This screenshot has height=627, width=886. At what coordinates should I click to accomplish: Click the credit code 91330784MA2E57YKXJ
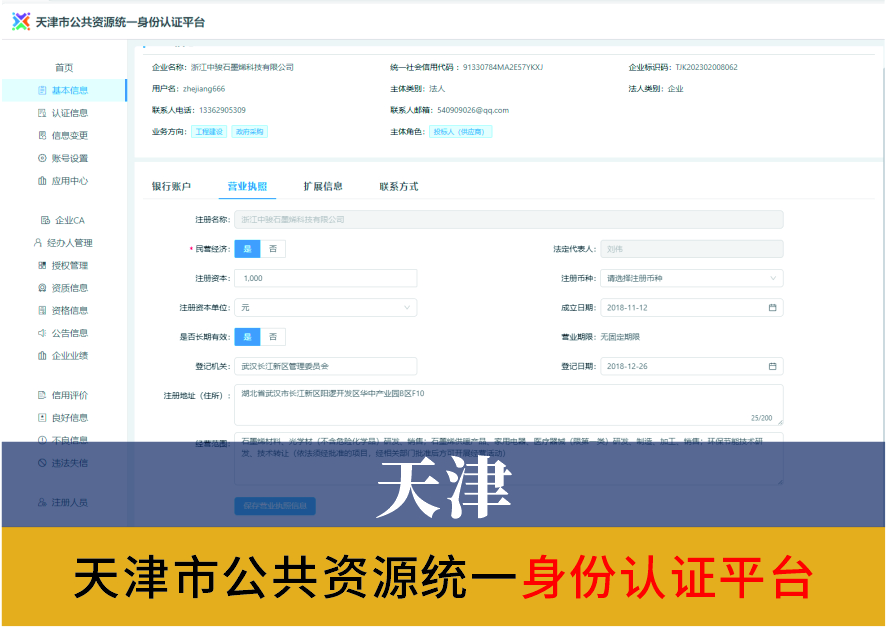503,67
